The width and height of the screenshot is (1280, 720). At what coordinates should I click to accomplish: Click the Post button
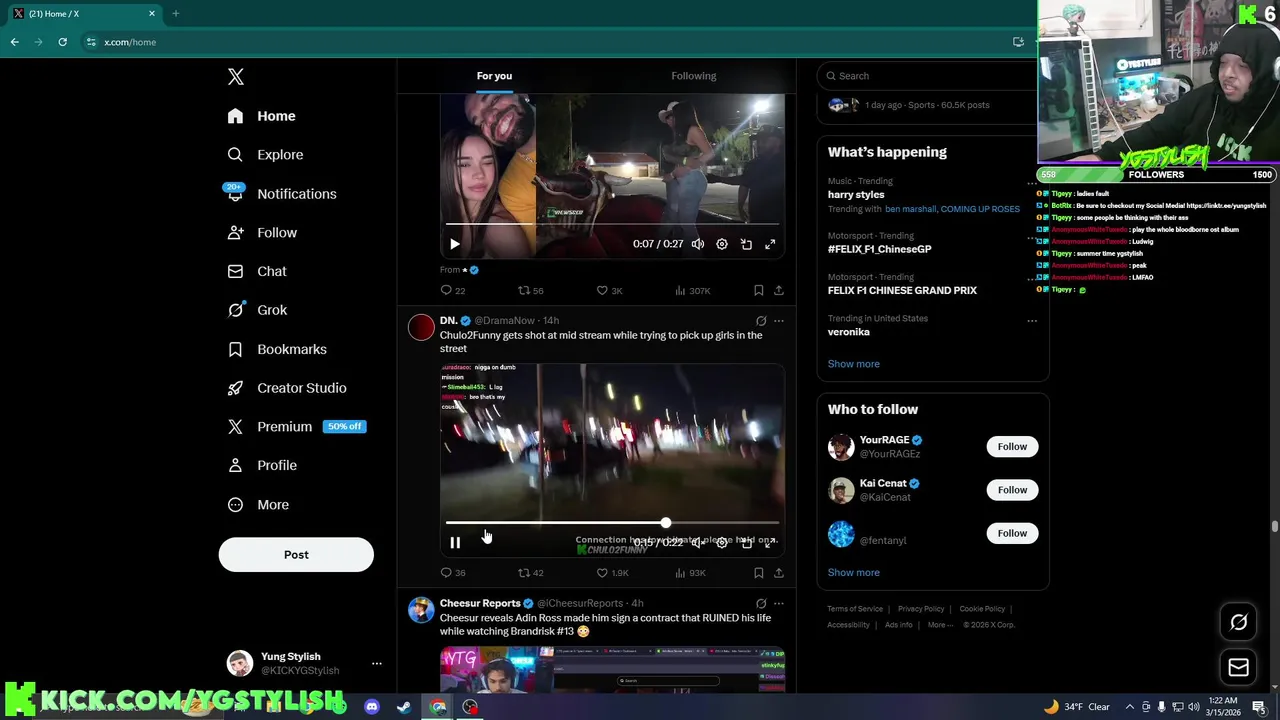tap(296, 554)
